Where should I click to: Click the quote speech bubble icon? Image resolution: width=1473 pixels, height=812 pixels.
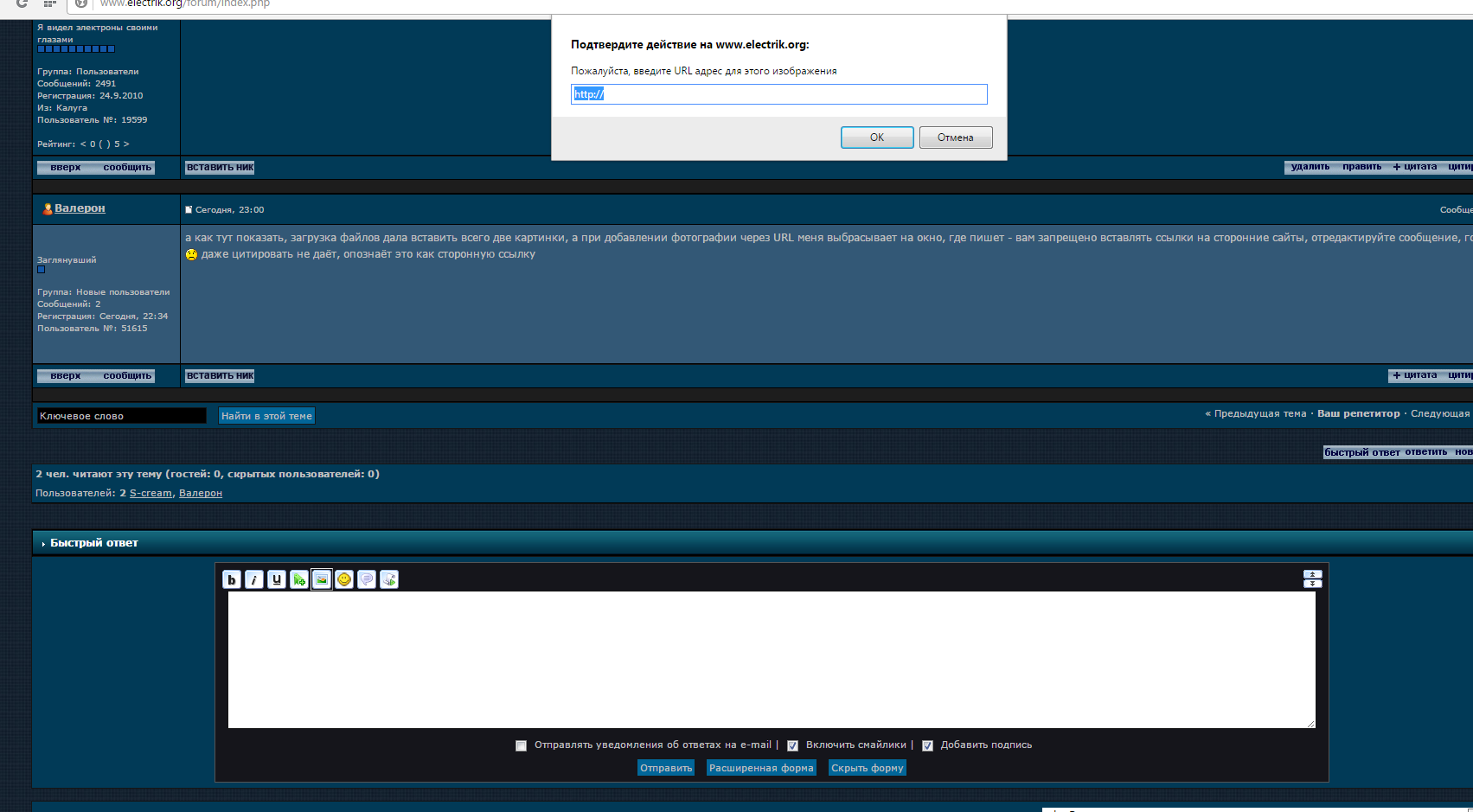367,579
